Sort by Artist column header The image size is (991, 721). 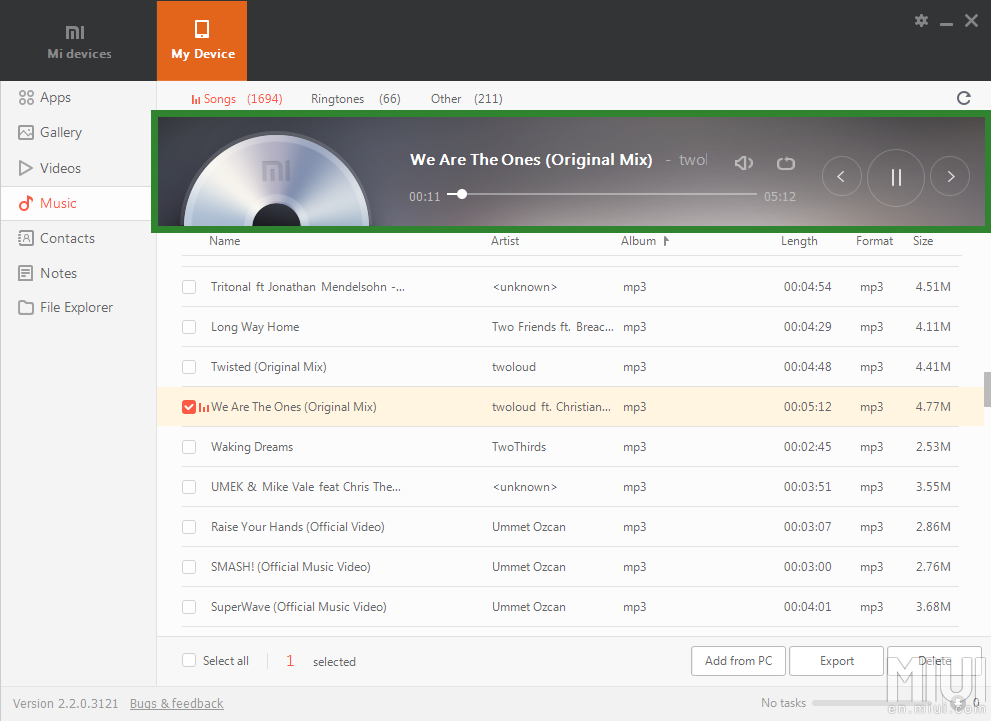(505, 241)
